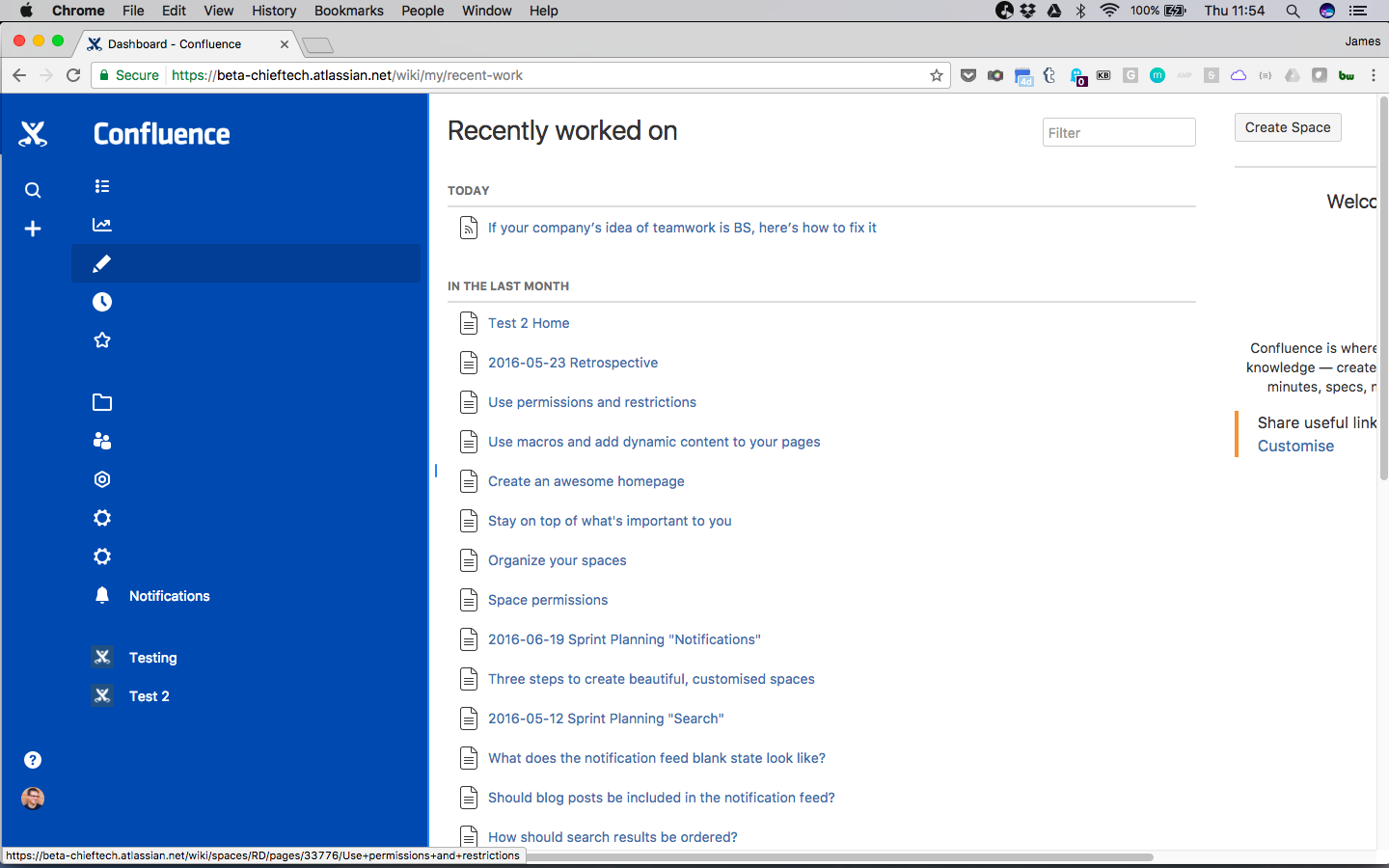Click the vertical page scrollbar
The height and width of the screenshot is (868, 1389).
coord(1383,289)
